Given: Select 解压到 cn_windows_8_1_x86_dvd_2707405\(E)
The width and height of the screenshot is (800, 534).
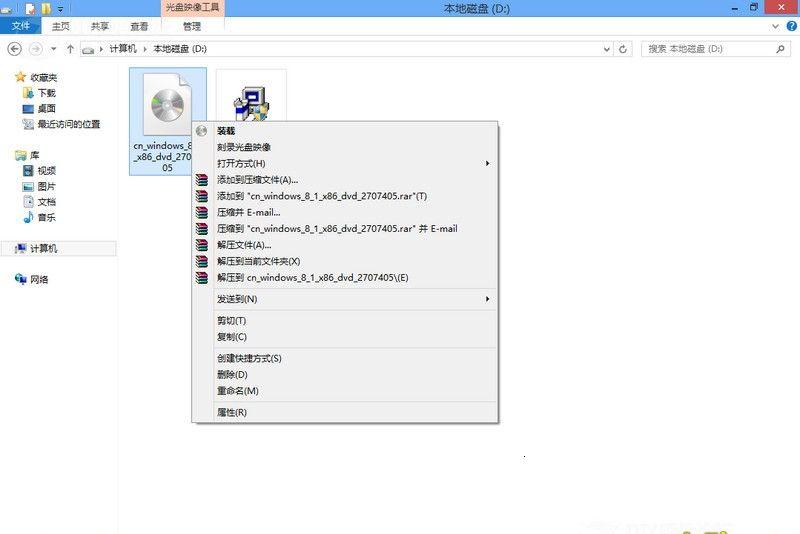Looking at the screenshot, I should pyautogui.click(x=313, y=278).
